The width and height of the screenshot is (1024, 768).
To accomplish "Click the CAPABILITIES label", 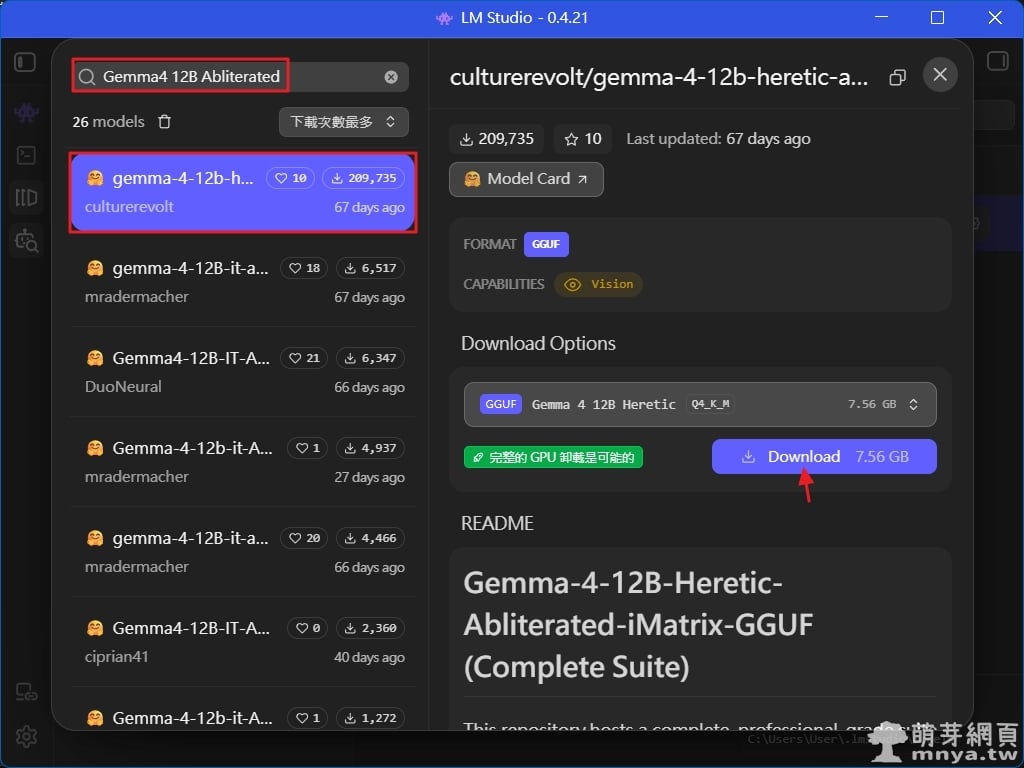I will coord(504,285).
